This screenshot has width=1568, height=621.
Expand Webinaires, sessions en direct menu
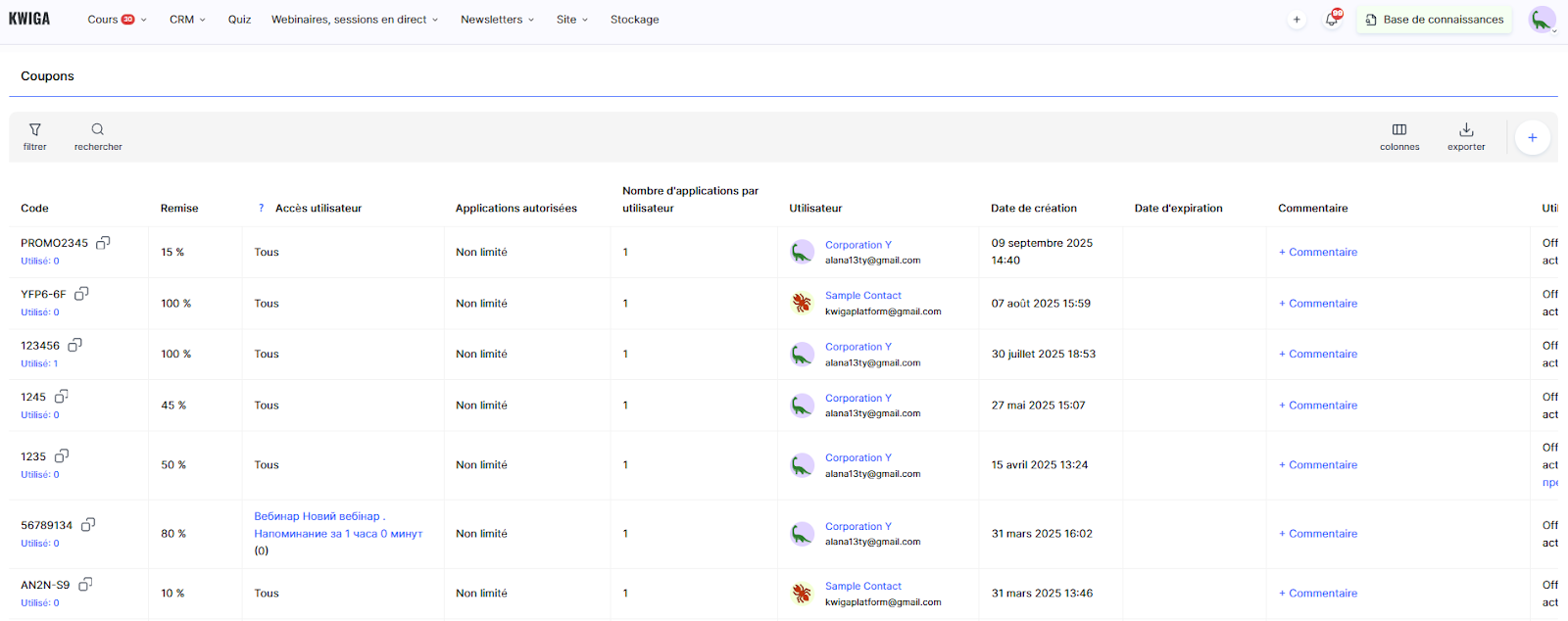pos(355,20)
